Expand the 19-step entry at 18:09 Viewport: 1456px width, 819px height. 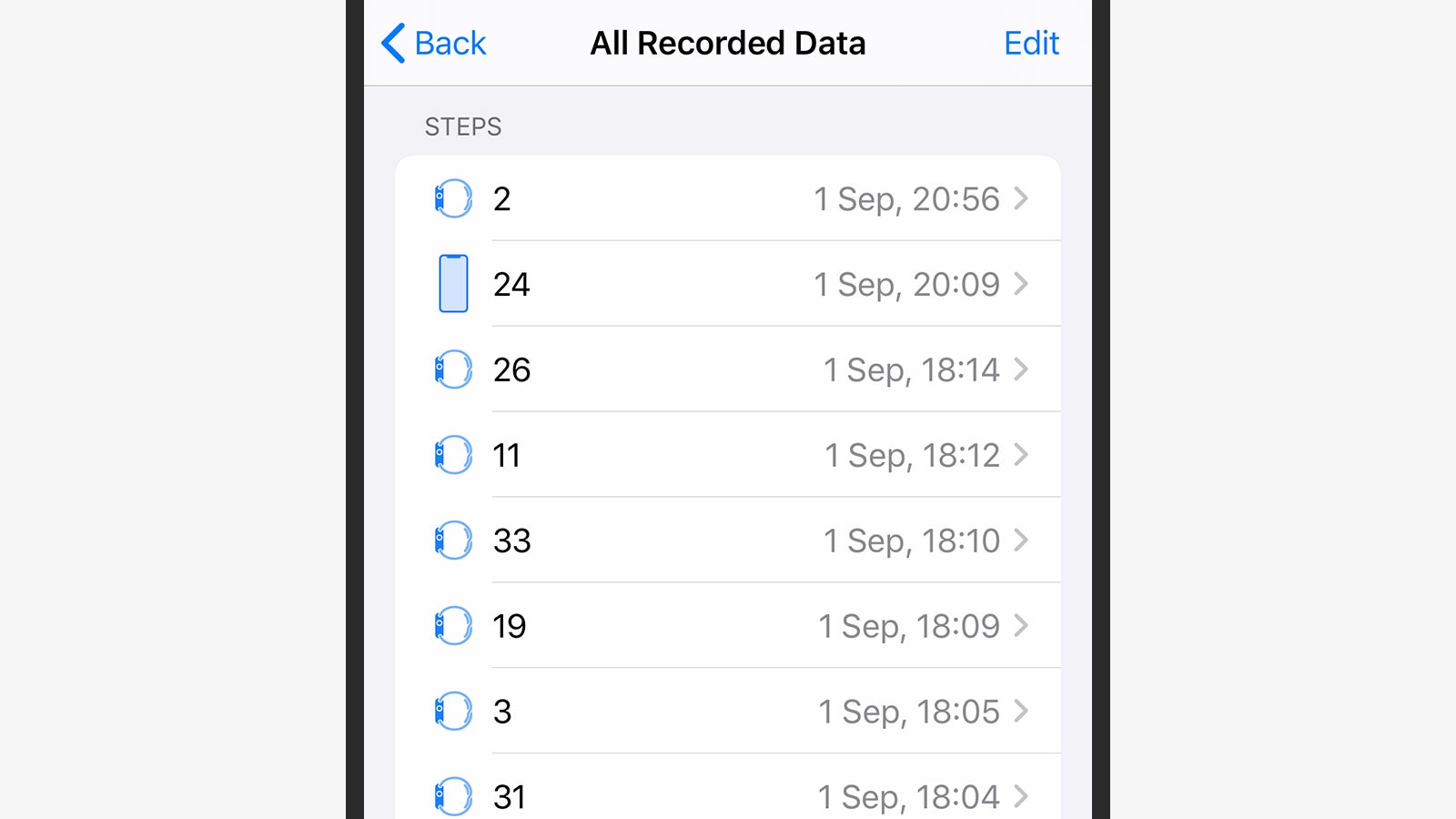(x=728, y=626)
